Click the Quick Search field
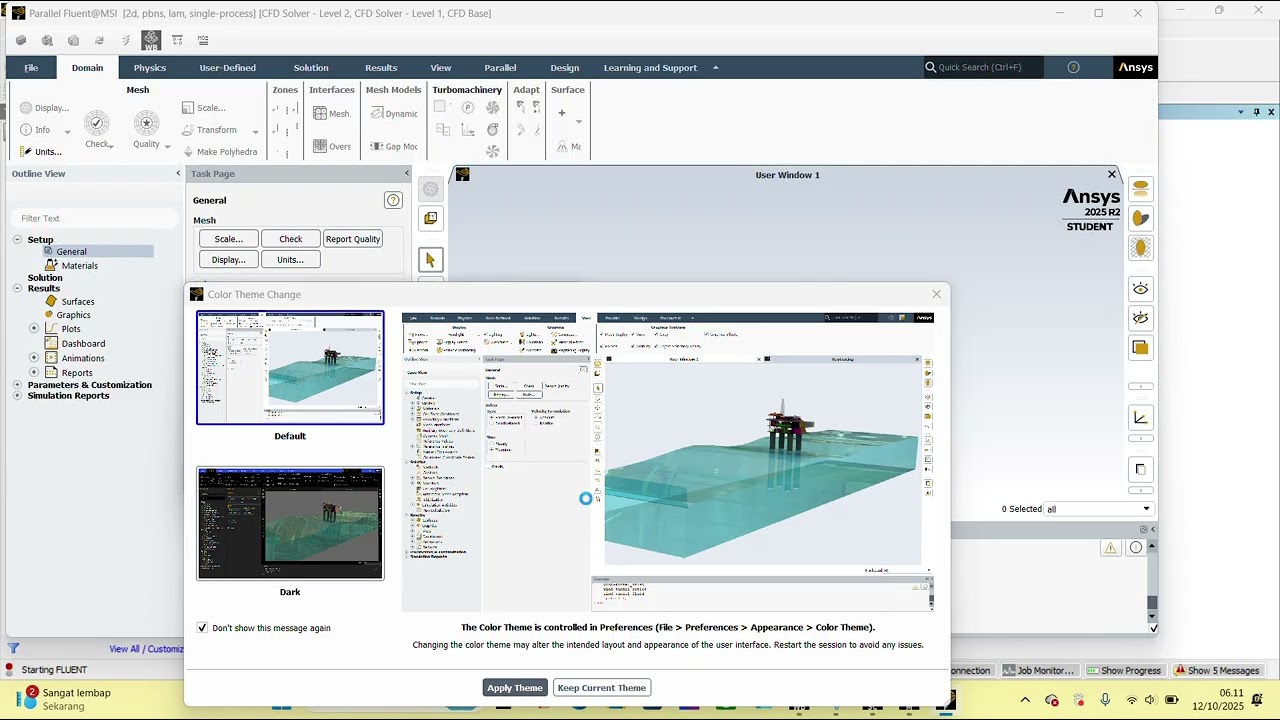The image size is (1280, 720). pyautogui.click(x=982, y=67)
